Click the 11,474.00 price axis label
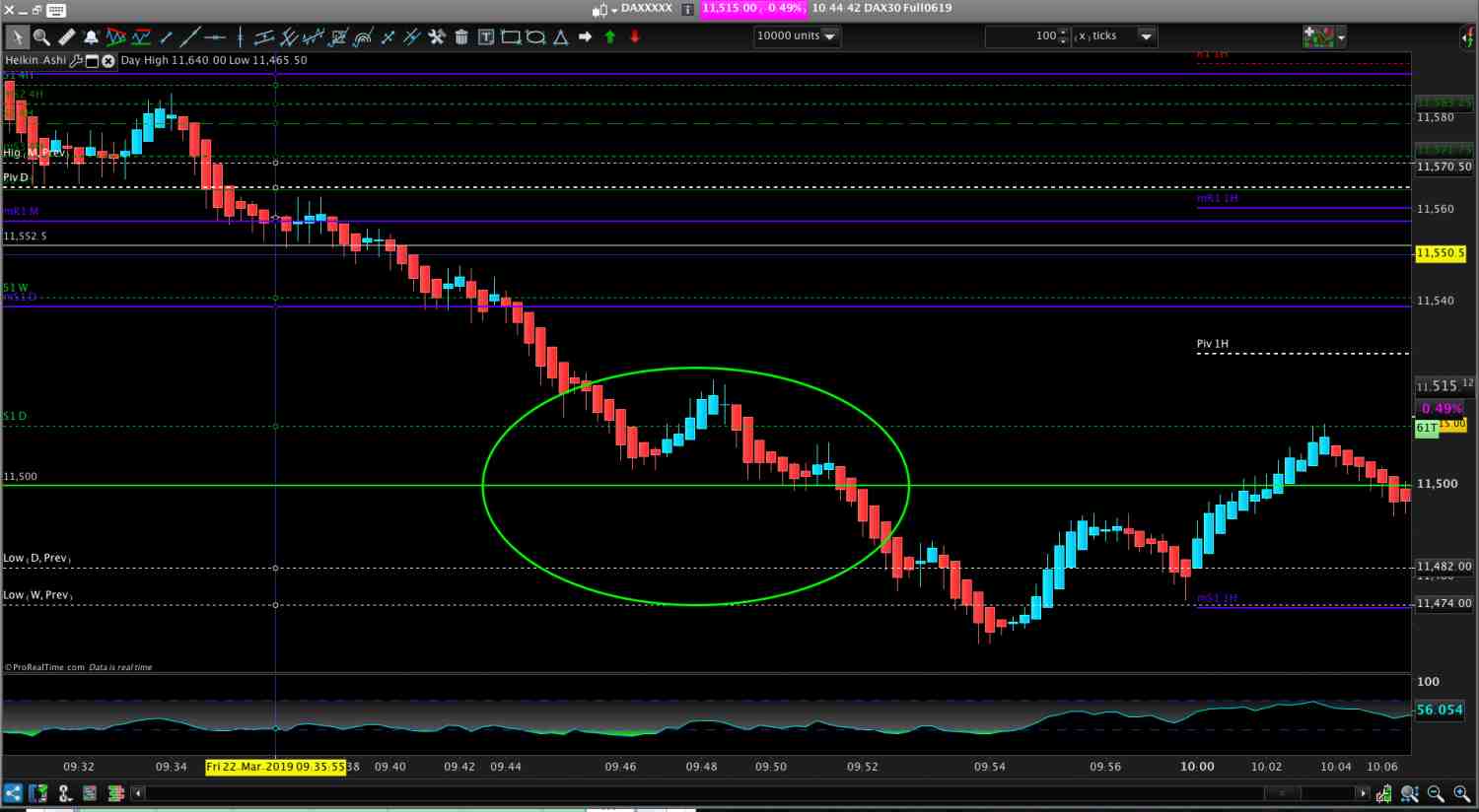1479x812 pixels. coord(1444,603)
